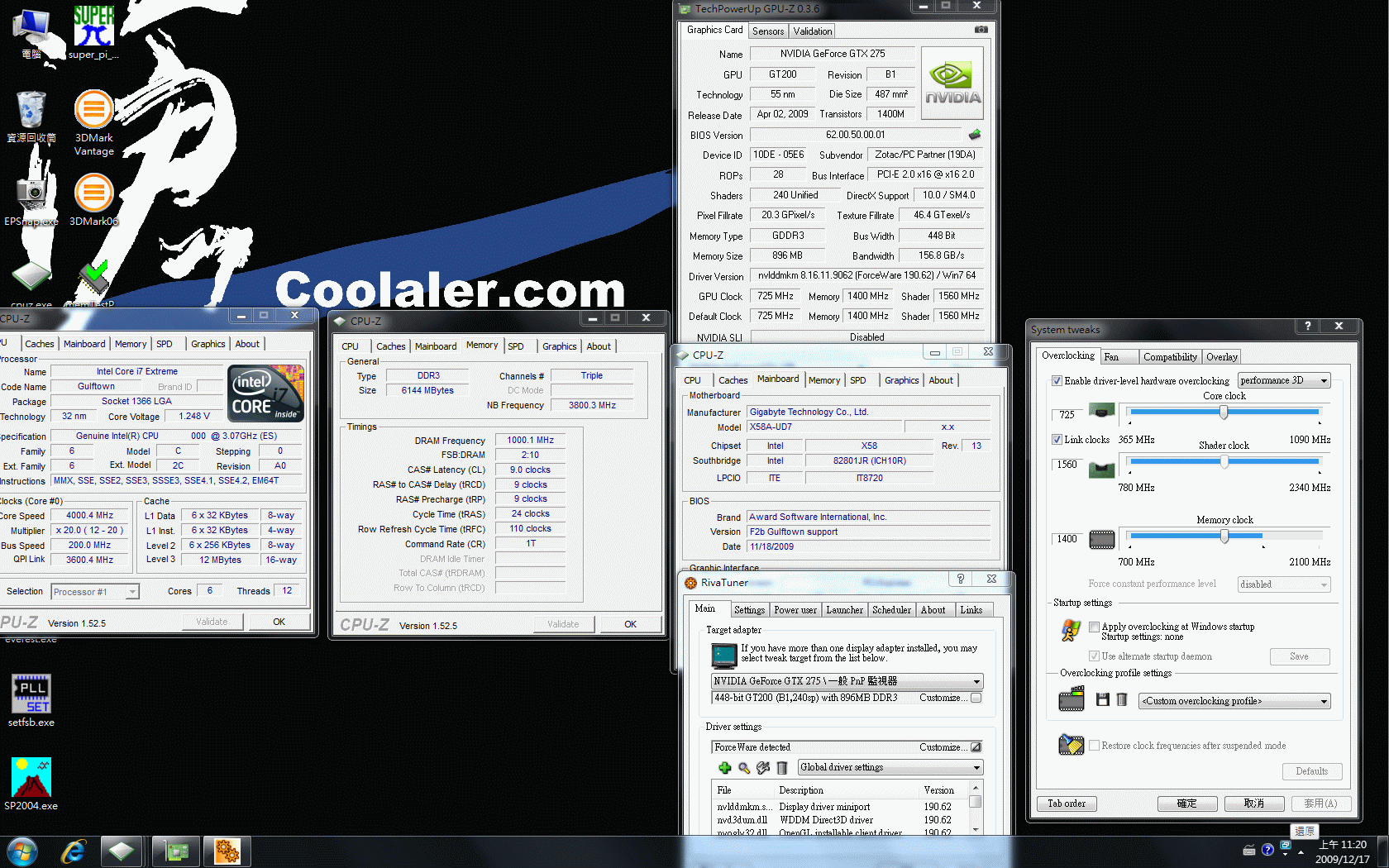The image size is (1389, 868).
Task: Toggle the Link clocks checkbox
Action: tap(1057, 440)
